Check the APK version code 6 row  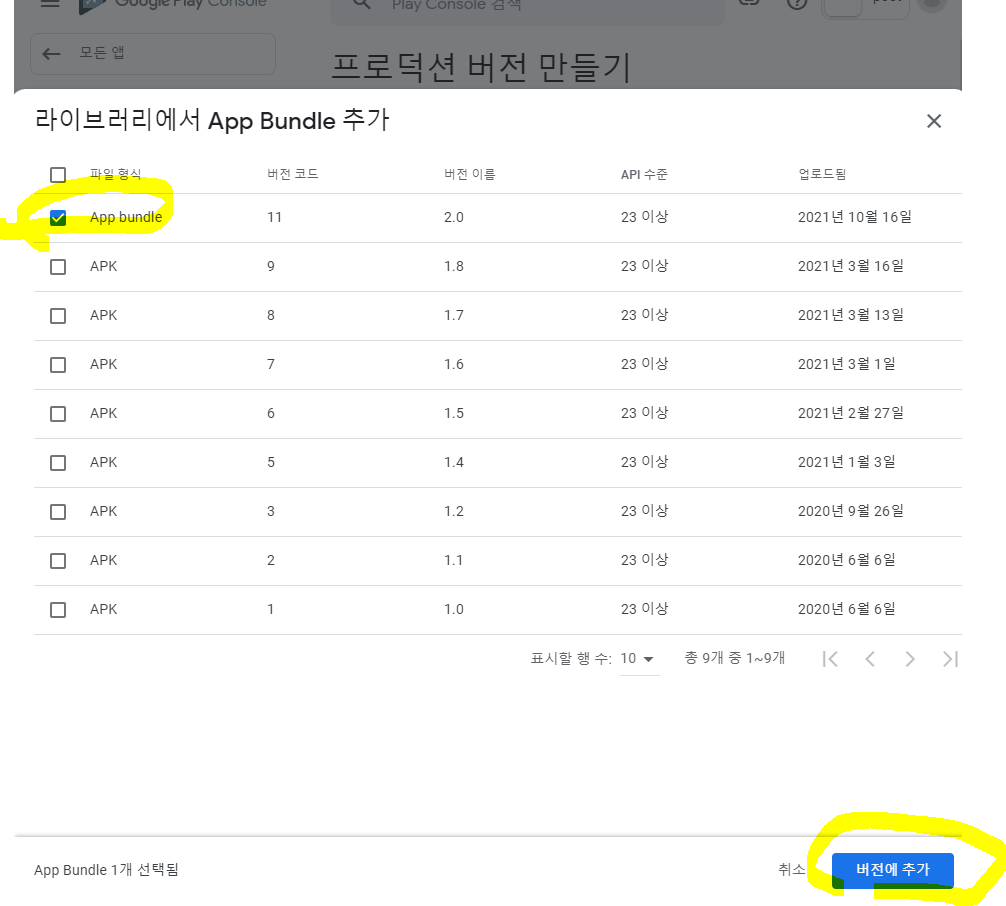(58, 413)
